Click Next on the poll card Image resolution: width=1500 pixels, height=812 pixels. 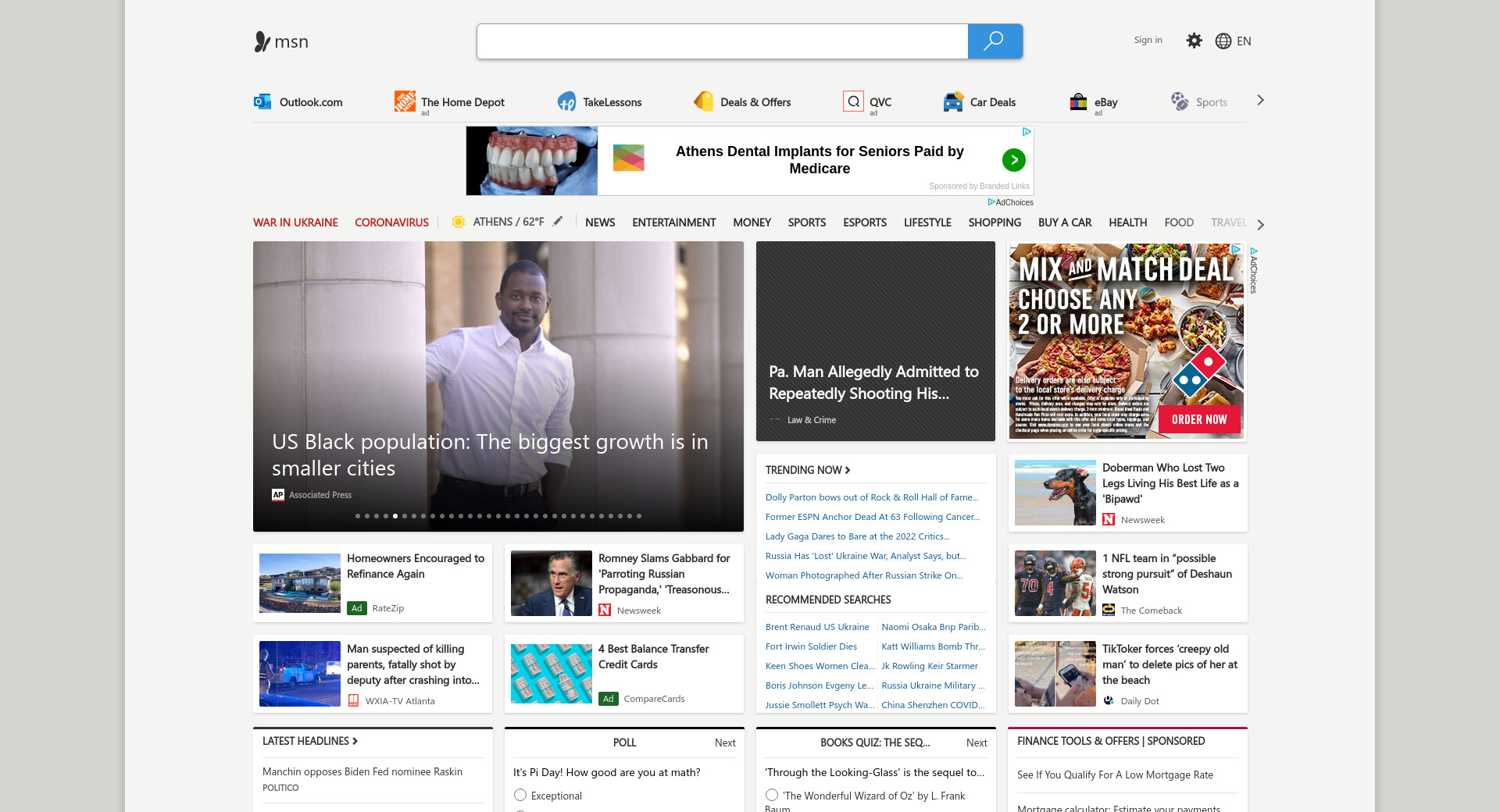coord(724,743)
